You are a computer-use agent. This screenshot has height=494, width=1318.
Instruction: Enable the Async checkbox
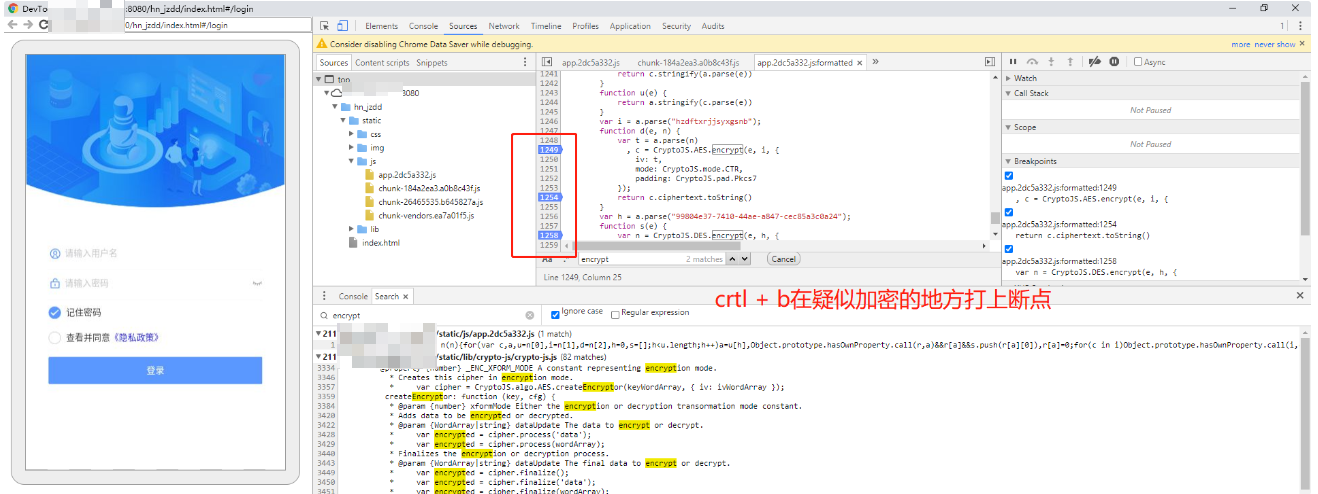[x=1138, y=62]
